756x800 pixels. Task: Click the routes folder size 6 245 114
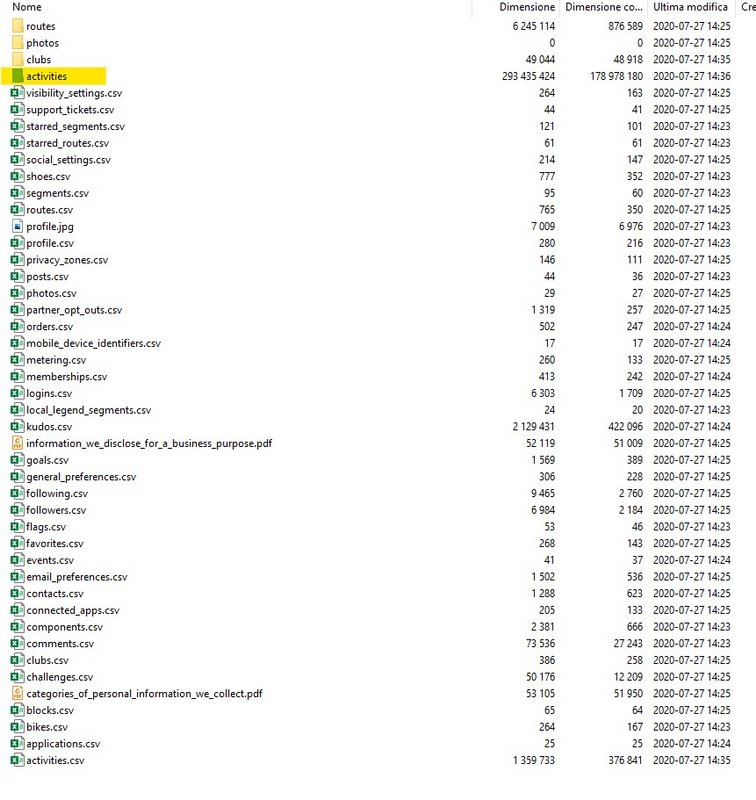pos(534,26)
